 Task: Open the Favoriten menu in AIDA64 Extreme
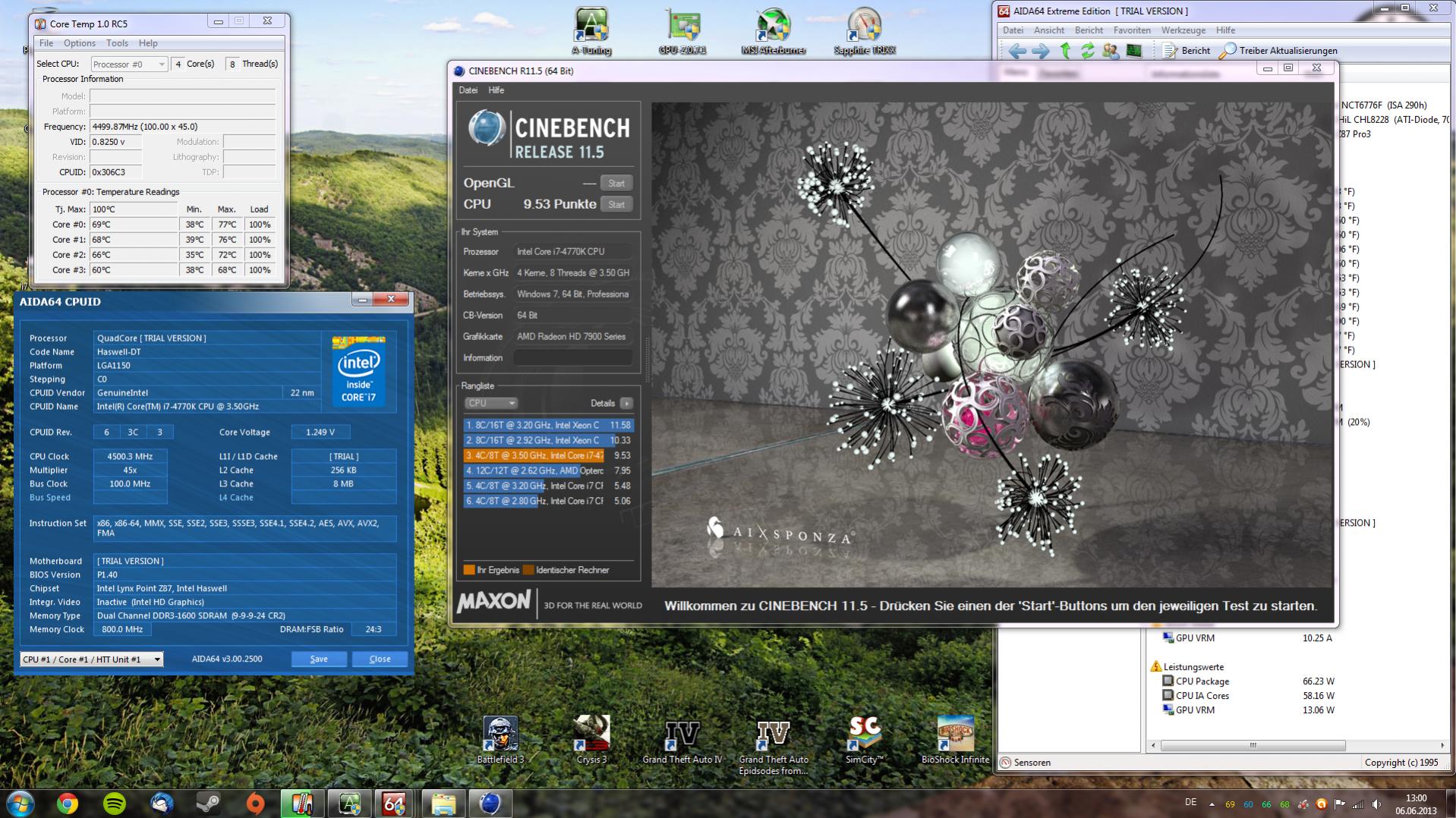pyautogui.click(x=1132, y=30)
